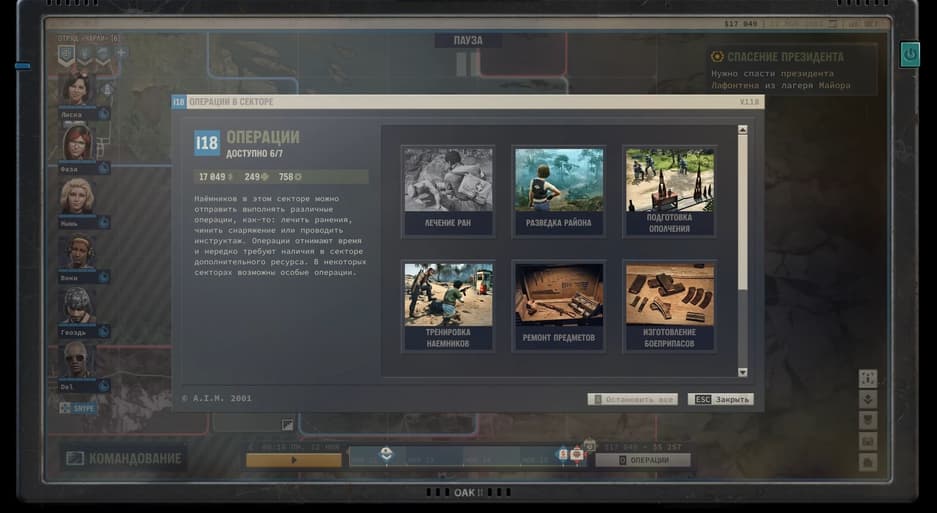Select mercenary portrait Del
Viewport: 937px width, 513px height.
tap(76, 361)
